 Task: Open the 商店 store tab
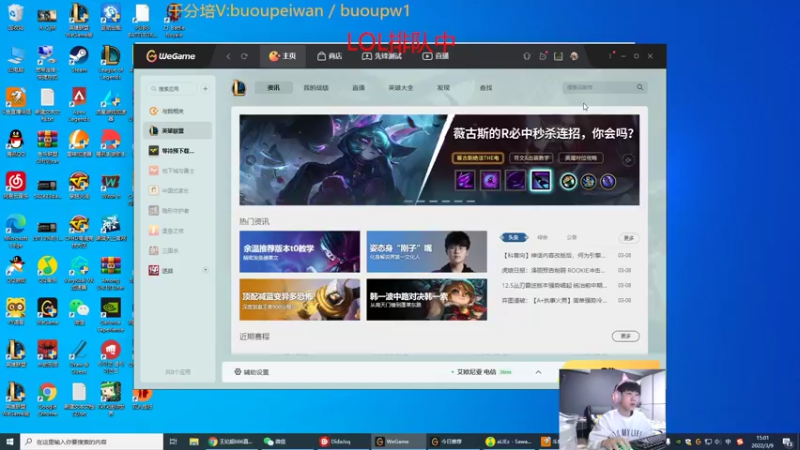(330, 56)
